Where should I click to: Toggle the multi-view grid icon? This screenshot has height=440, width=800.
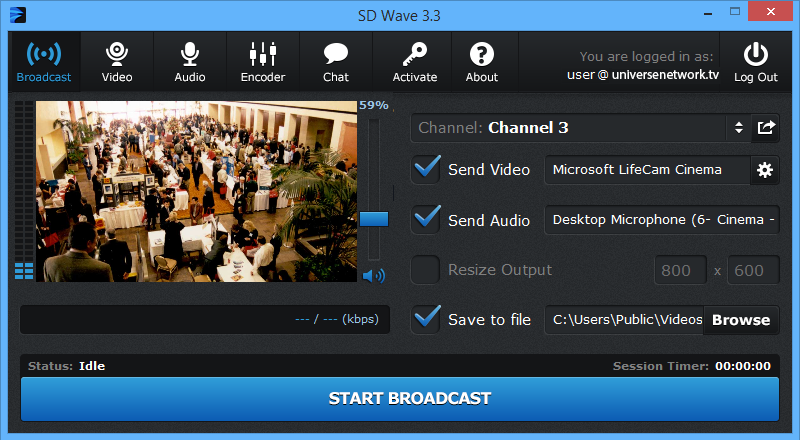pos(24,271)
